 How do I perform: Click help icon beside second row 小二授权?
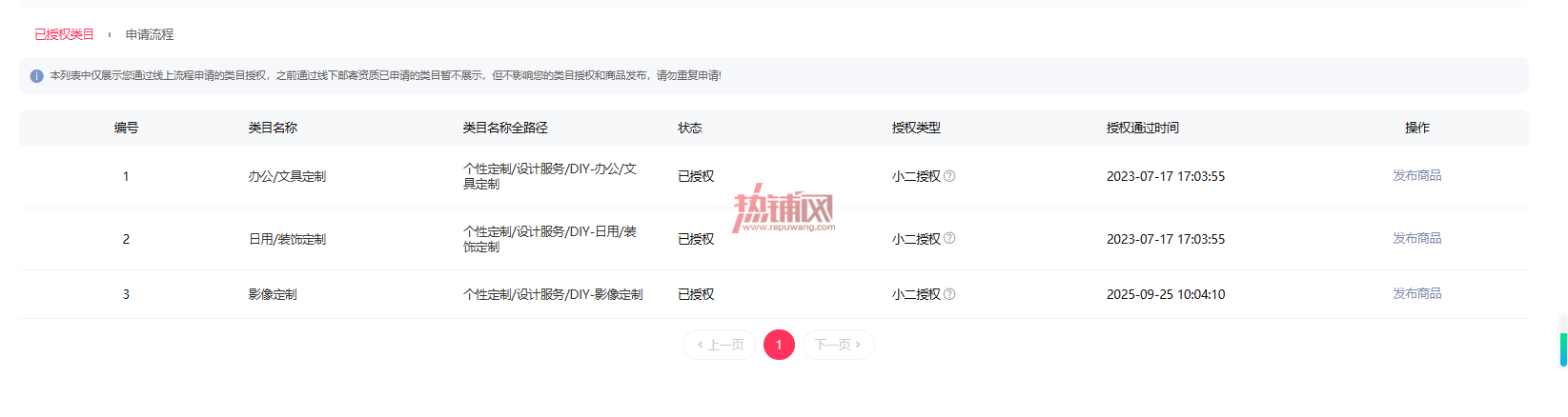click(x=949, y=238)
